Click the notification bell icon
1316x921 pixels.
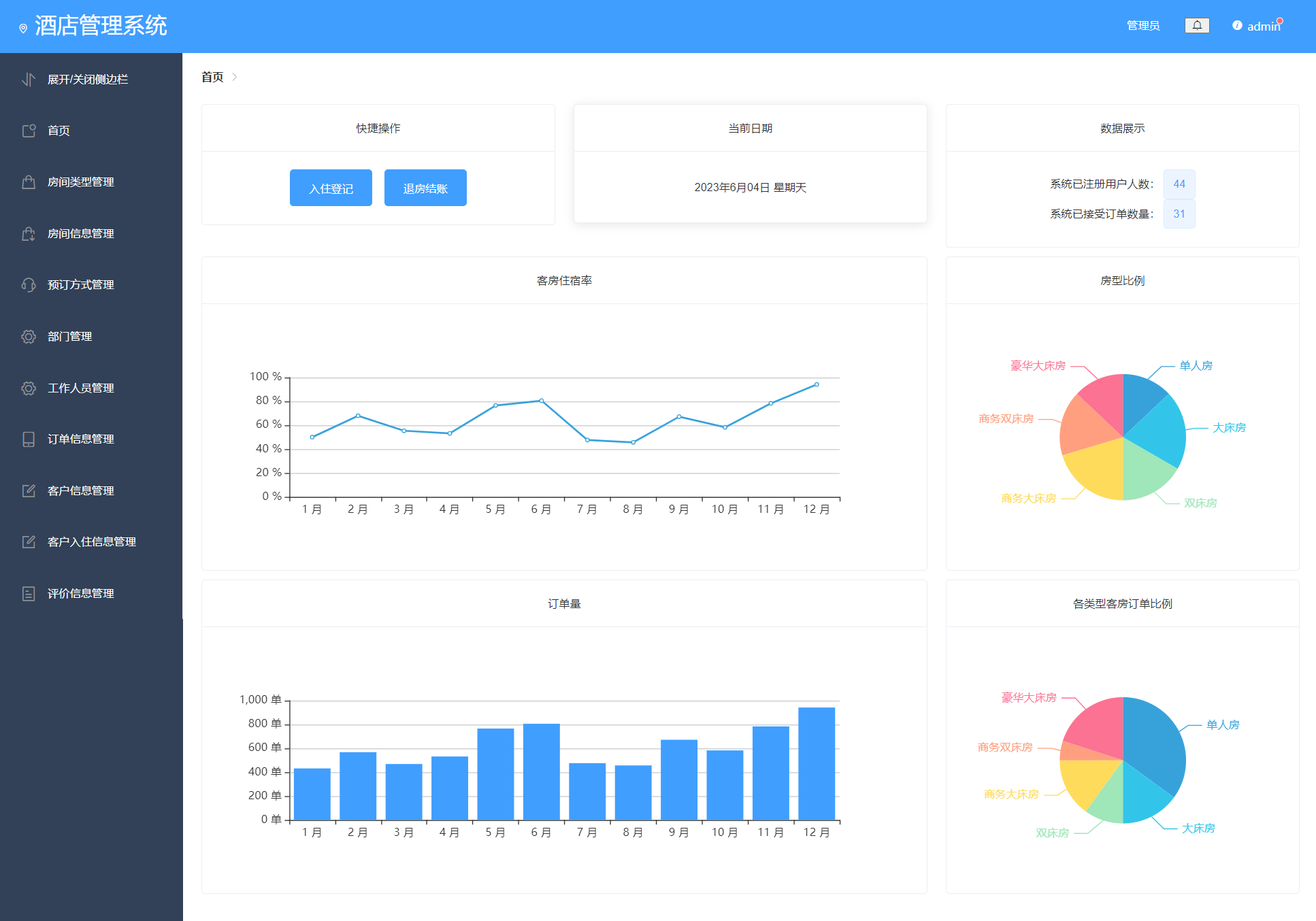(x=1197, y=26)
